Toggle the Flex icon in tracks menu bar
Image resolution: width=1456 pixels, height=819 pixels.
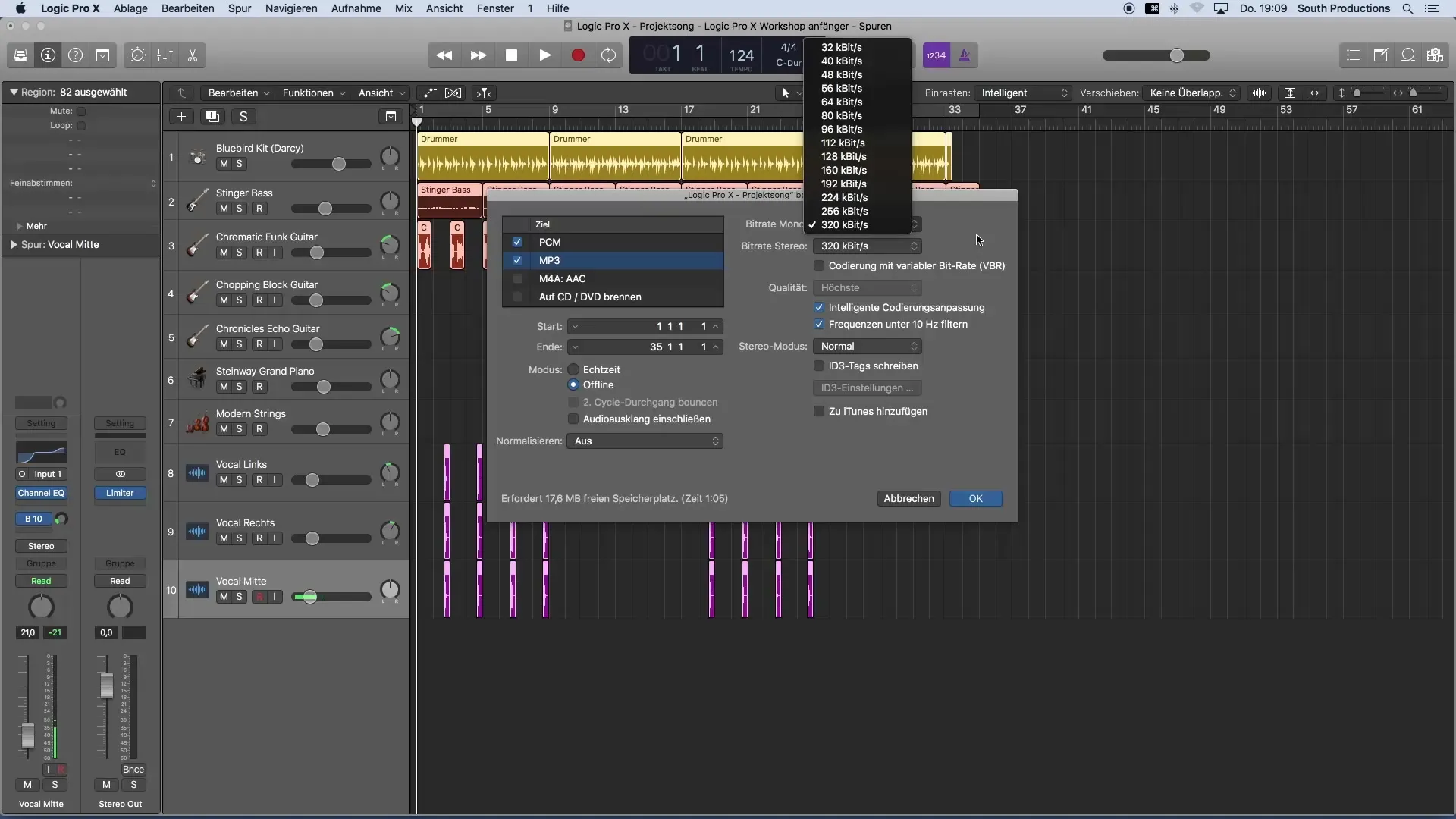[453, 93]
